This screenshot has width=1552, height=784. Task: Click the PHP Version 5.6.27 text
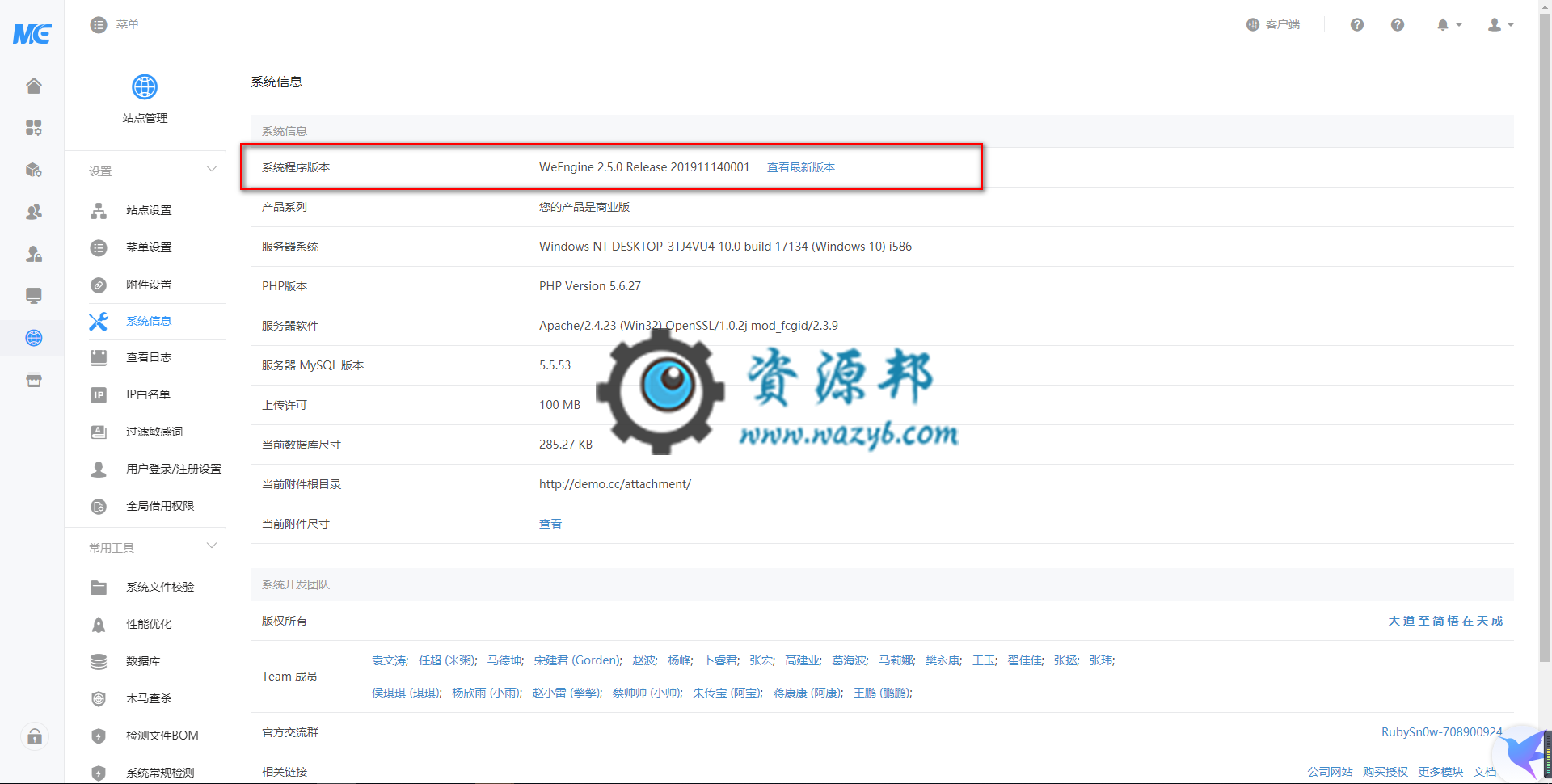pyautogui.click(x=590, y=286)
